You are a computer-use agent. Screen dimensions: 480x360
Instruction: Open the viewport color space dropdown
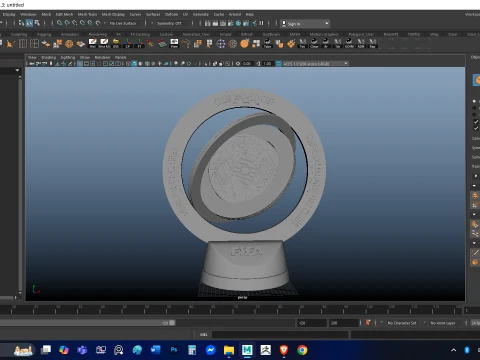[315, 63]
